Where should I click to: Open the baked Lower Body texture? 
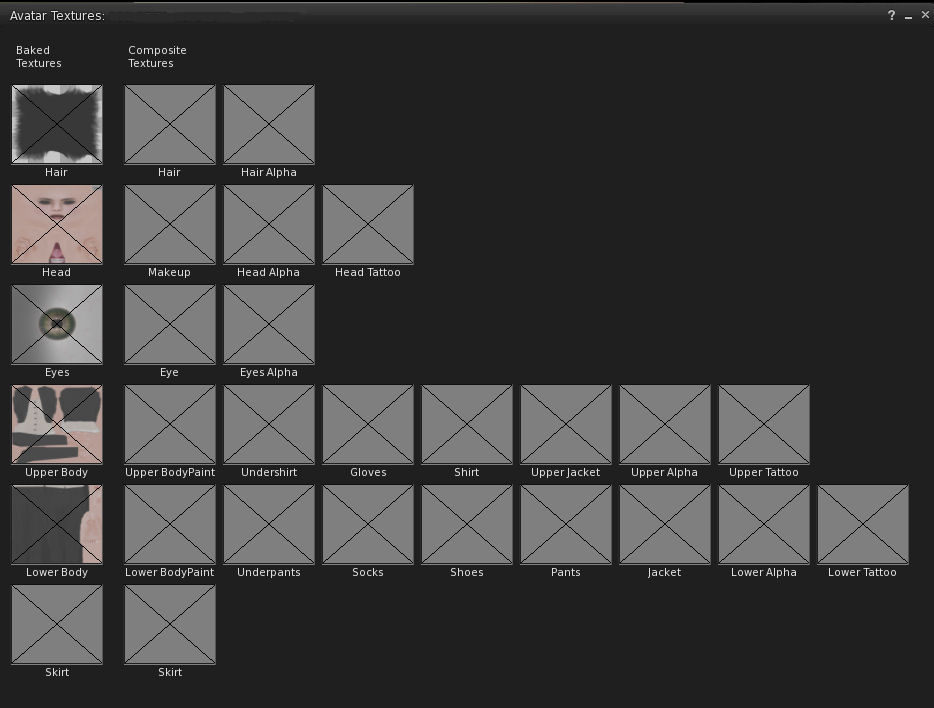57,525
